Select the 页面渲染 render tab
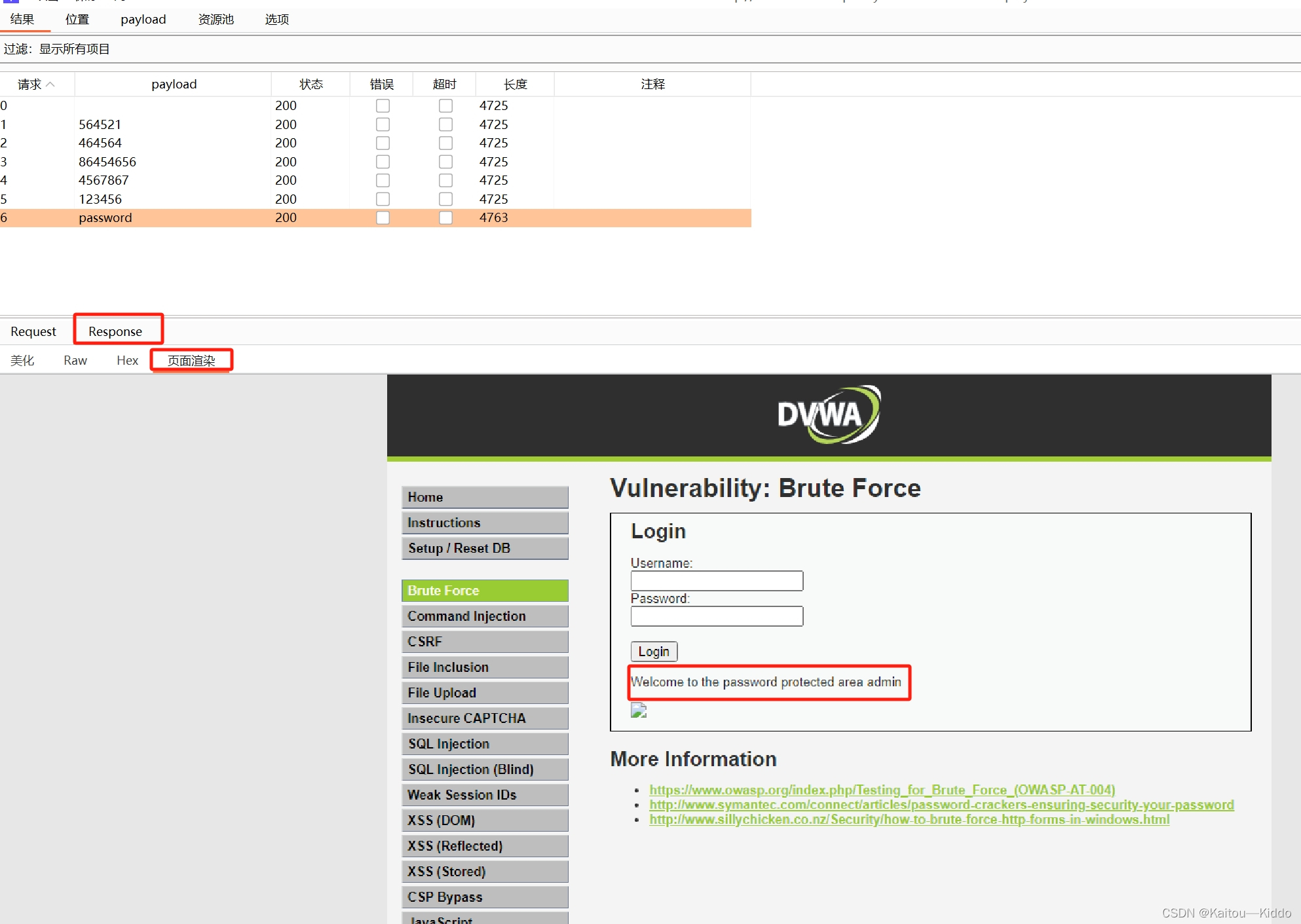Screen dimensions: 1301x924 pyautogui.click(x=191, y=360)
